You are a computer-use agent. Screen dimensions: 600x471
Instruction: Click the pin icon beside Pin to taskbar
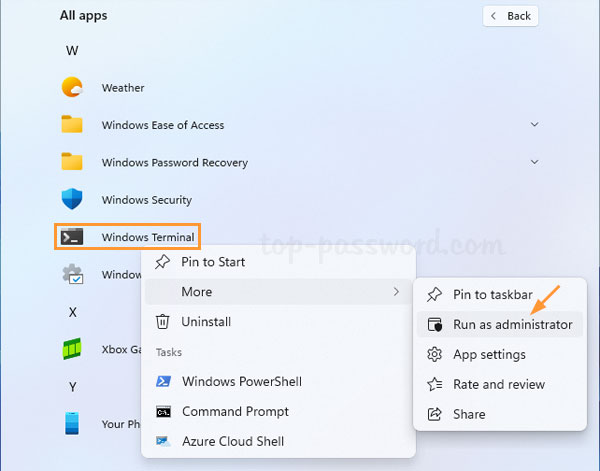click(434, 295)
